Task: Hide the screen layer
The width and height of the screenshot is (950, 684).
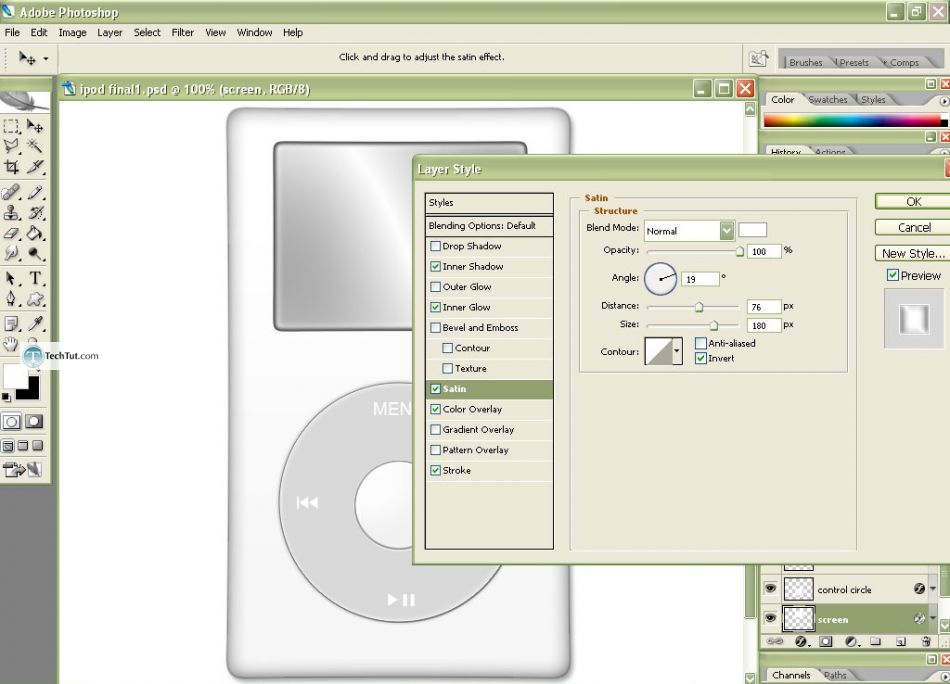Action: 770,619
